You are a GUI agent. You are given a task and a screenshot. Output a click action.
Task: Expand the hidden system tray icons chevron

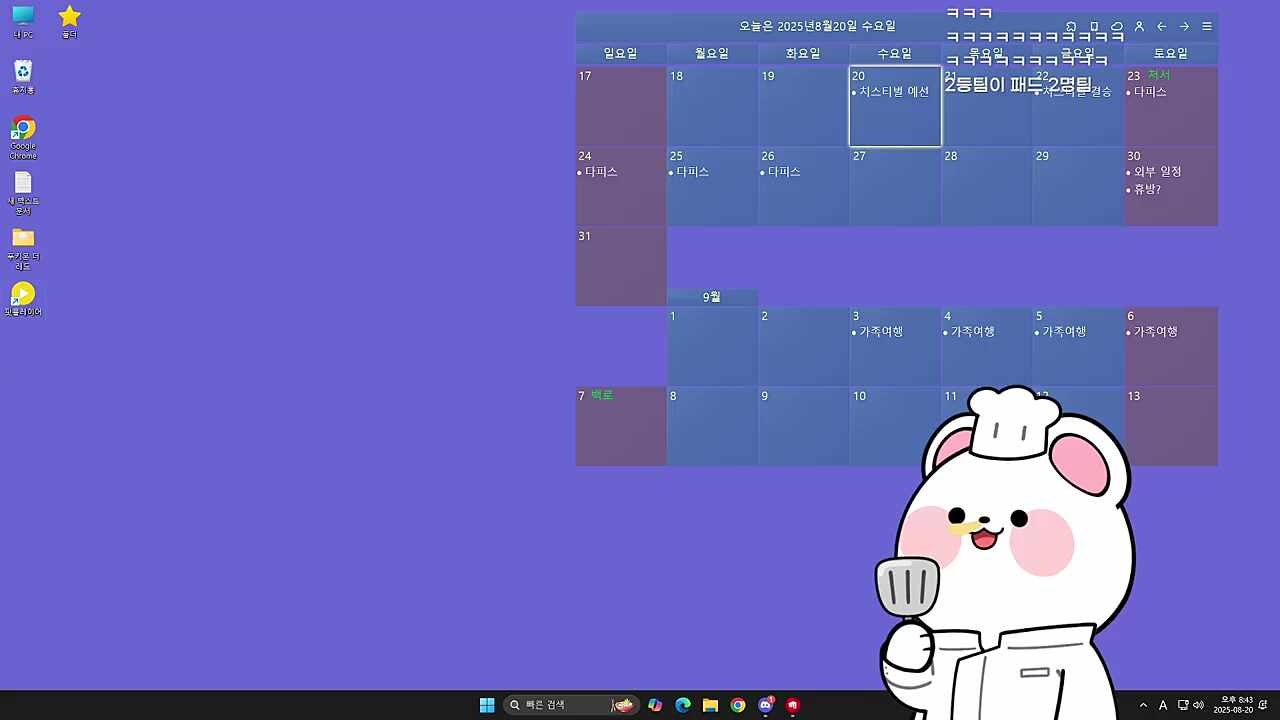tap(1143, 705)
